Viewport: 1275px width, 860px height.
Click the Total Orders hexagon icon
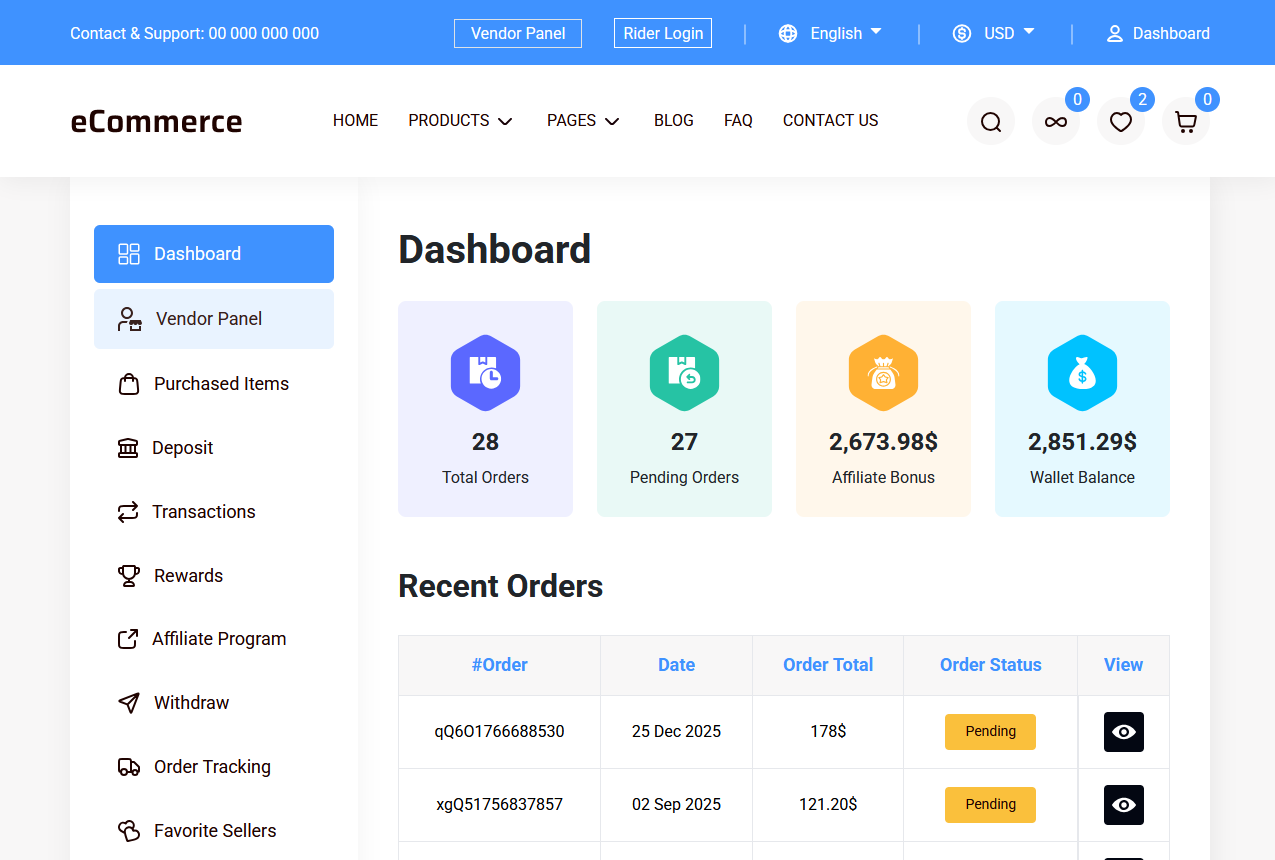[485, 373]
